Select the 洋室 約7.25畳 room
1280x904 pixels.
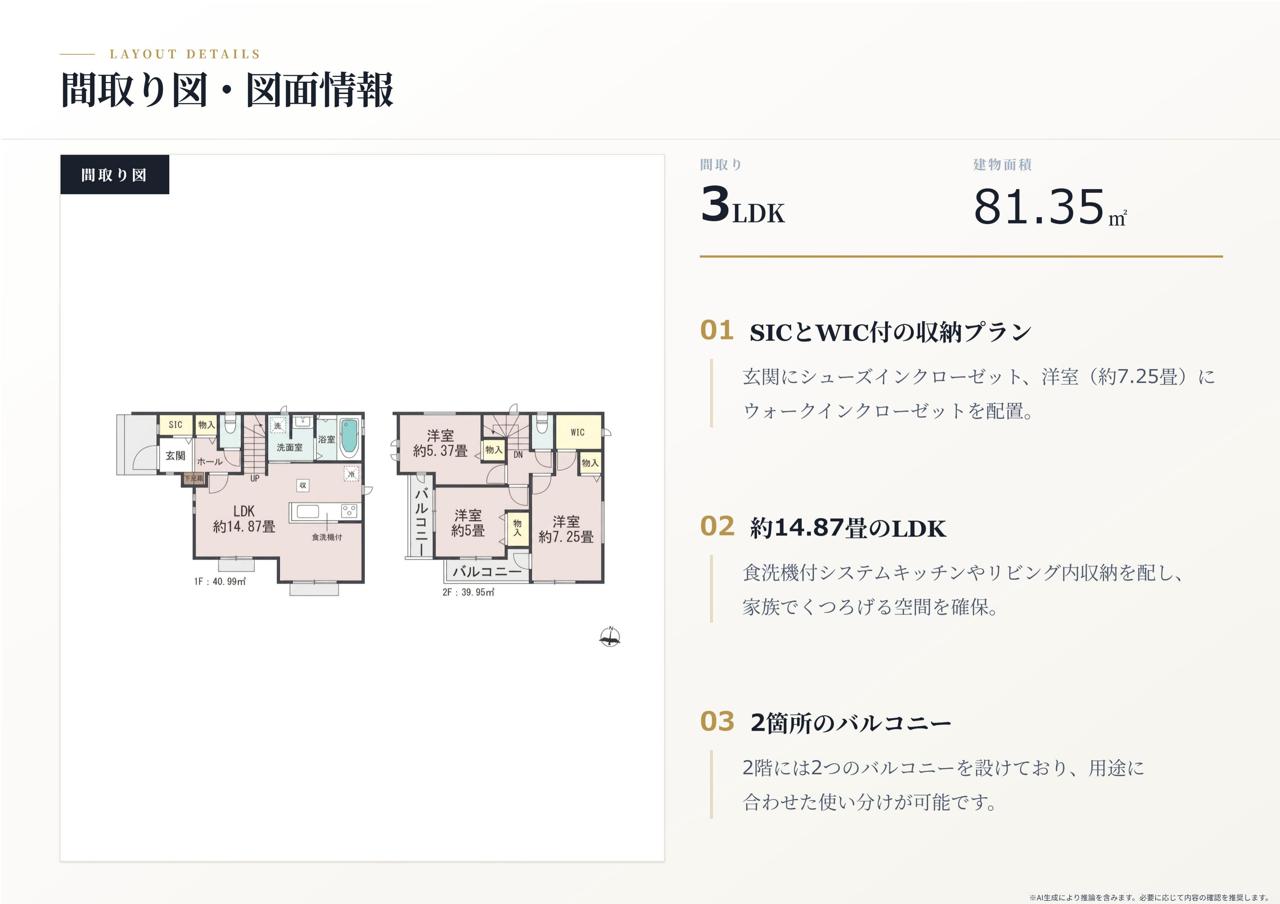(x=566, y=528)
